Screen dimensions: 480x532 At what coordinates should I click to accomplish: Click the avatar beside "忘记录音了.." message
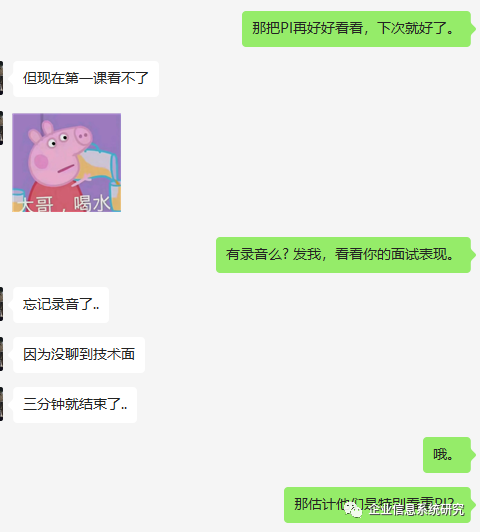pyautogui.click(x=1, y=304)
